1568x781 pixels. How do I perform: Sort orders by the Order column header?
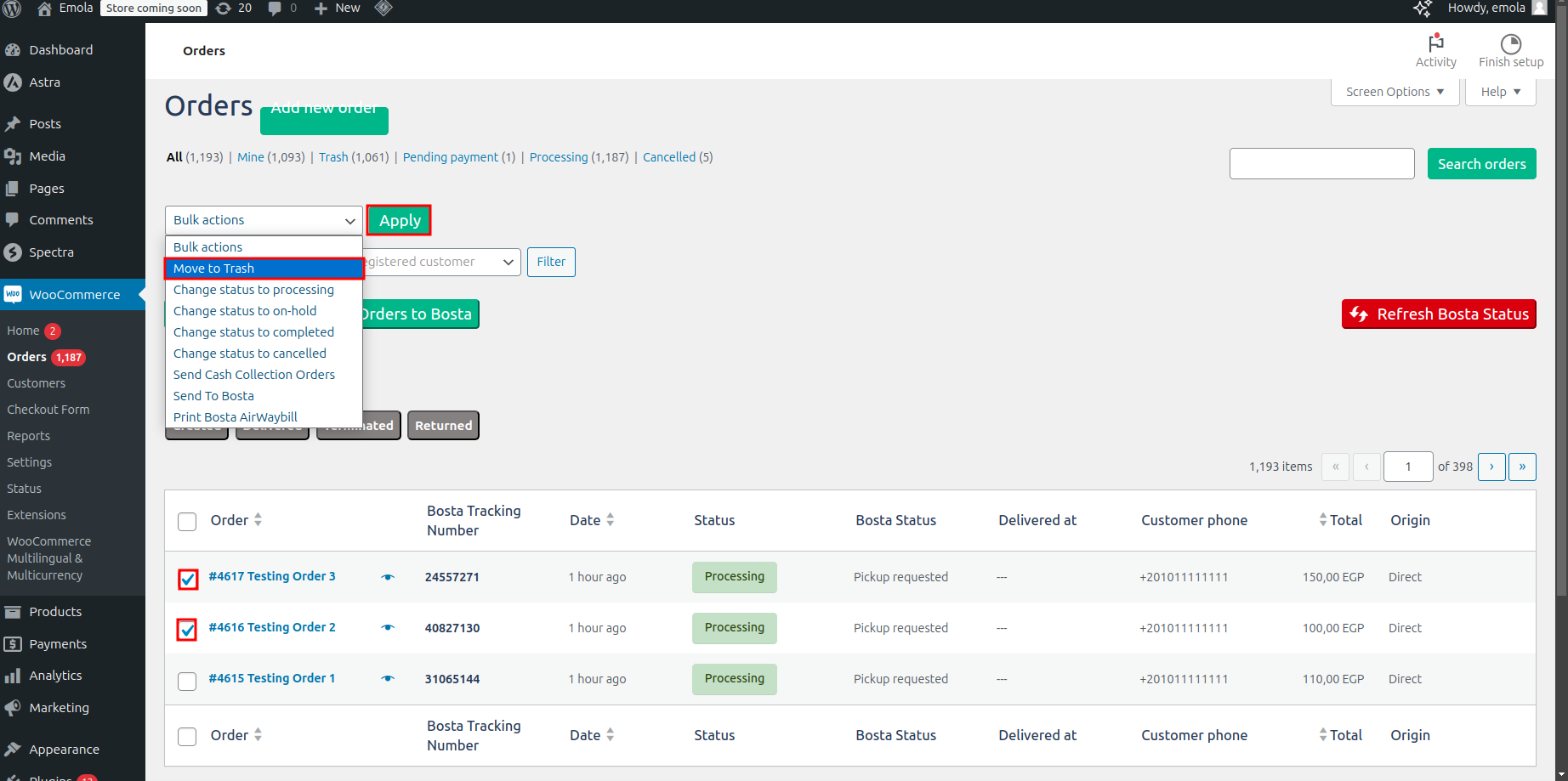(x=236, y=520)
